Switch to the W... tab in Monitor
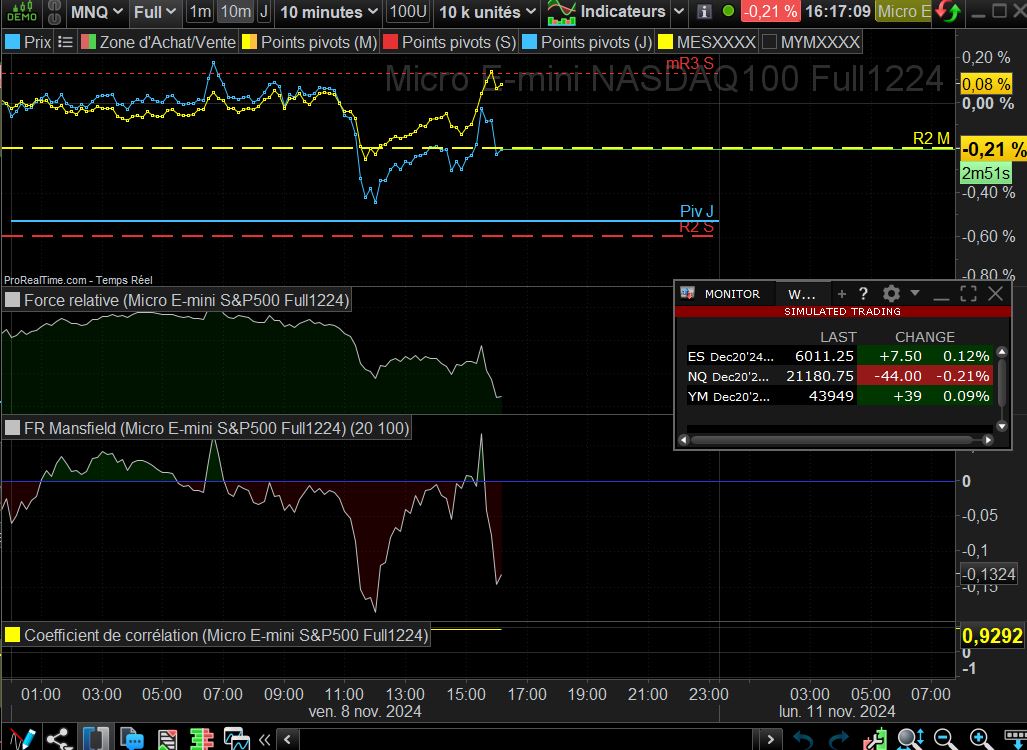Viewport: 1027px width, 750px height. point(802,294)
